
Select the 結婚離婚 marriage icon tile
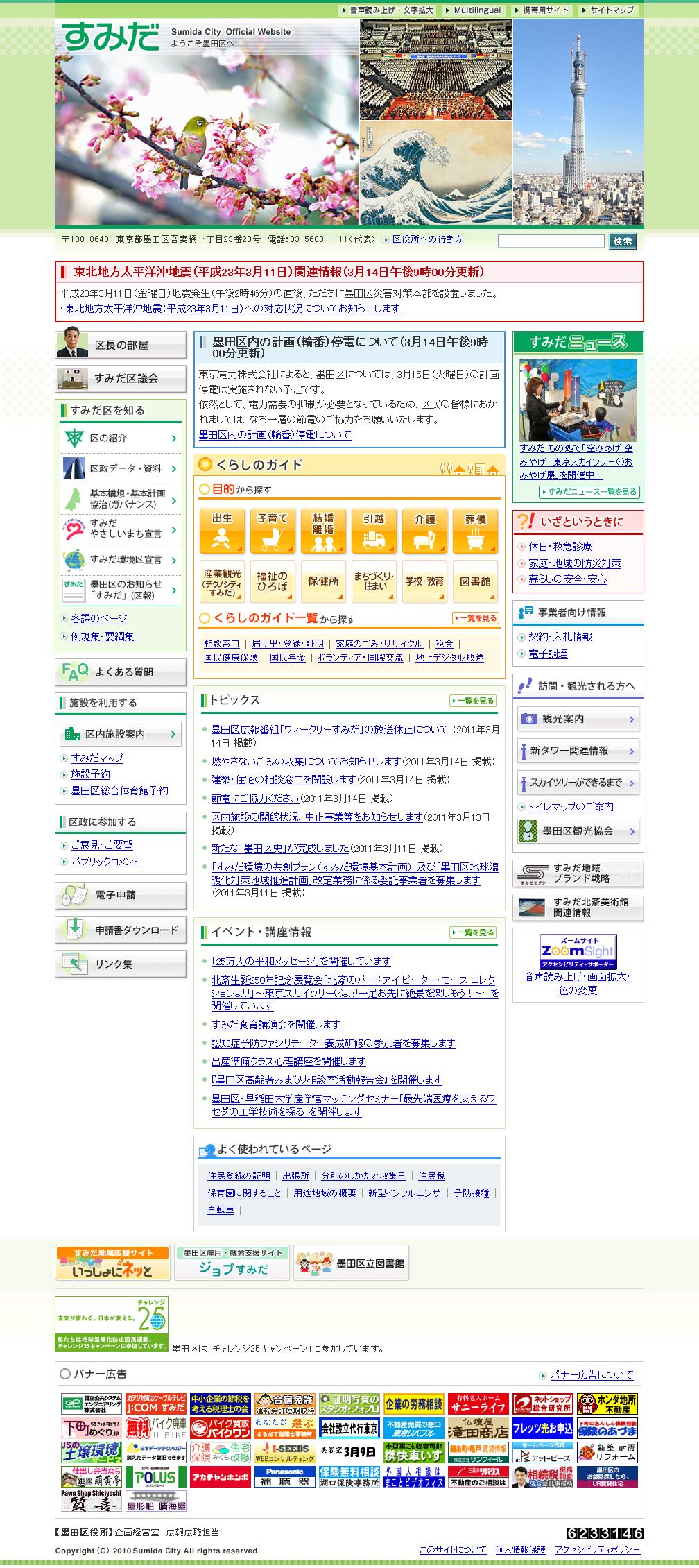[x=323, y=531]
